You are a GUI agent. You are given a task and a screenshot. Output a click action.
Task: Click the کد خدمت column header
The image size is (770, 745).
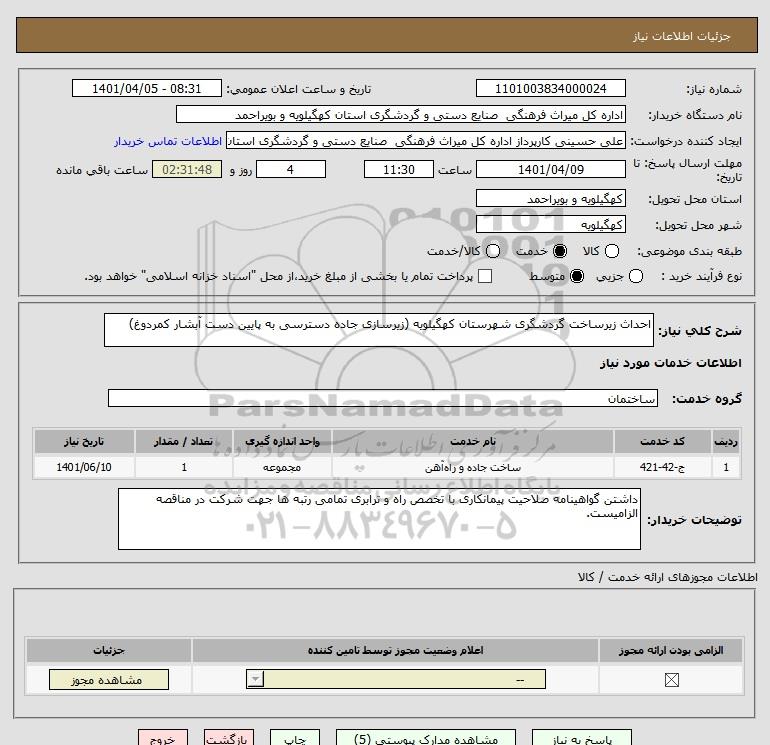coord(662,441)
